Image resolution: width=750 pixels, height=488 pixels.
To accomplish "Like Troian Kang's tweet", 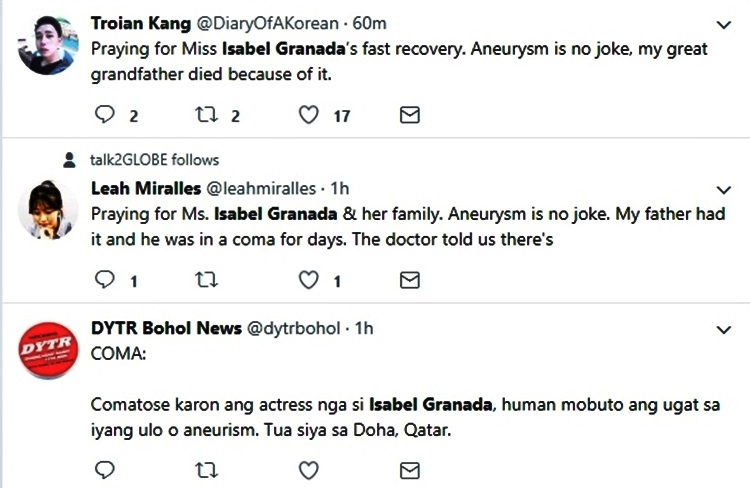I will (310, 115).
